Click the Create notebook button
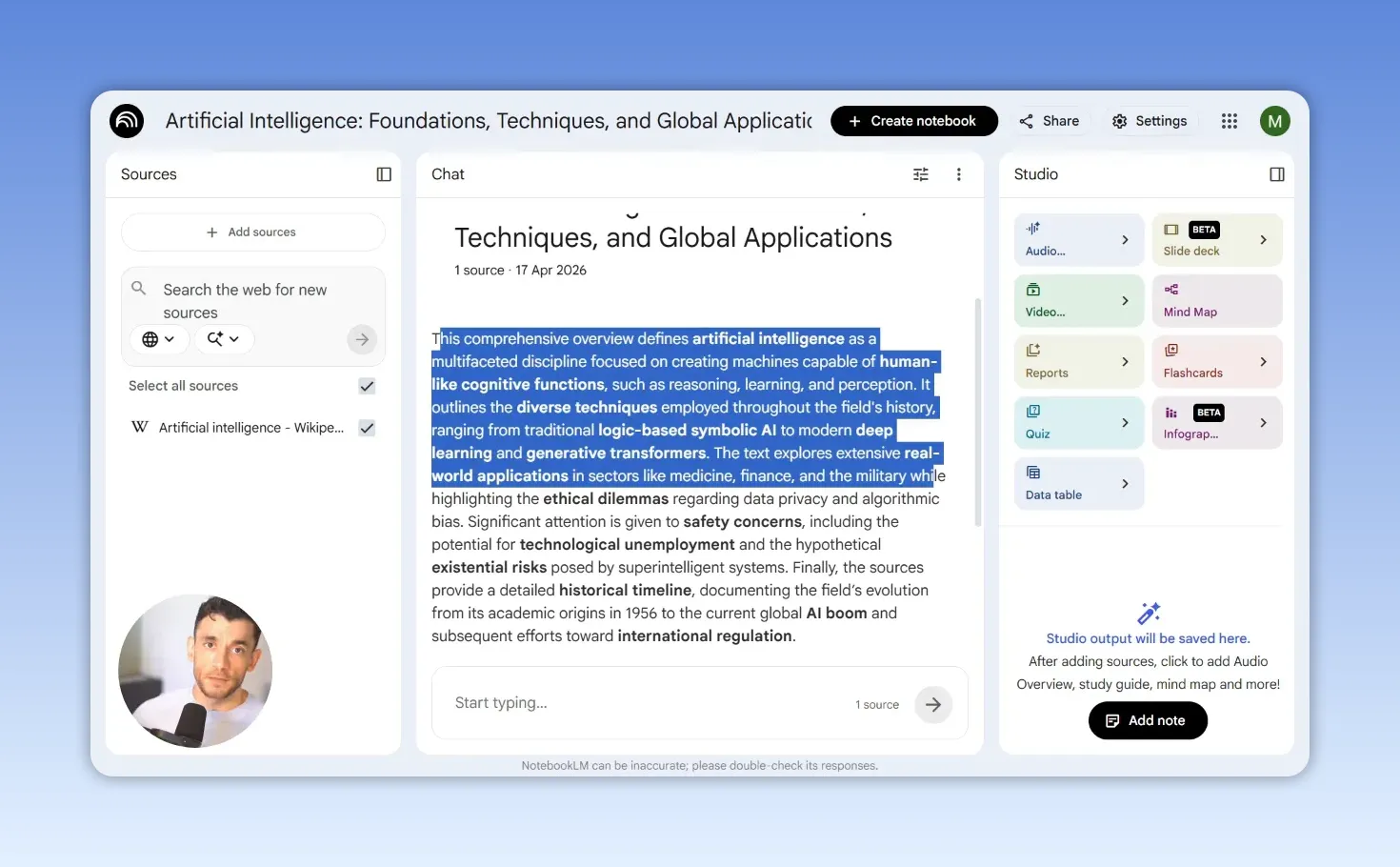The image size is (1400, 867). 913,121
